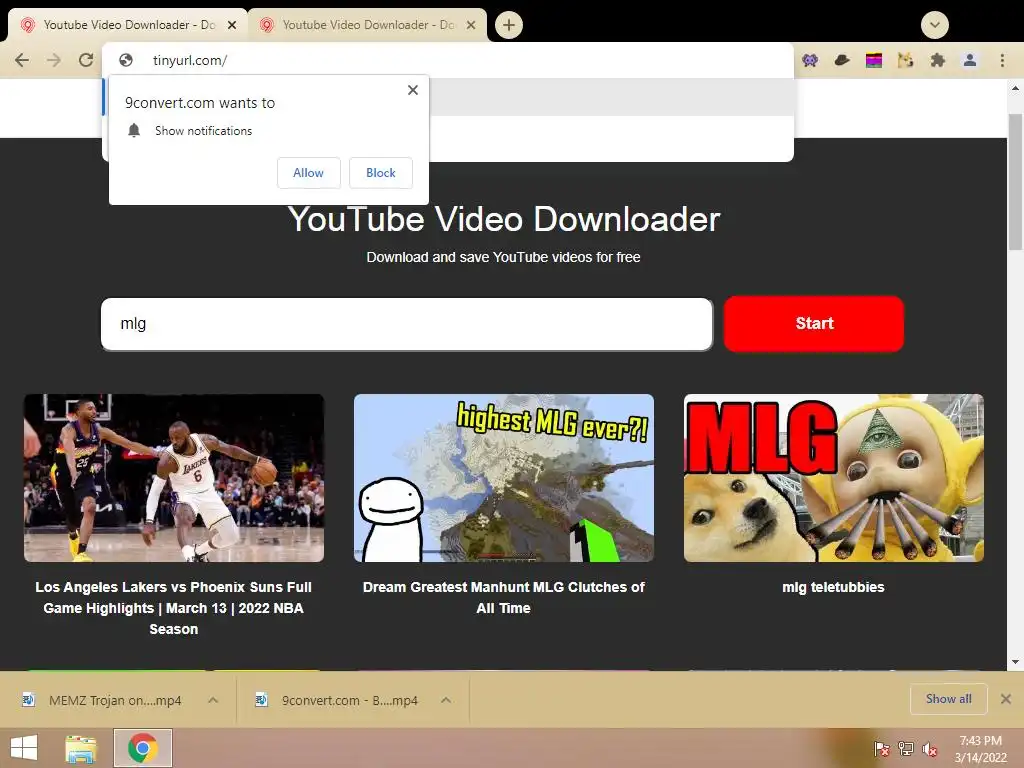Image resolution: width=1024 pixels, height=768 pixels.
Task: Open File Explorer from the taskbar
Action: coord(80,748)
